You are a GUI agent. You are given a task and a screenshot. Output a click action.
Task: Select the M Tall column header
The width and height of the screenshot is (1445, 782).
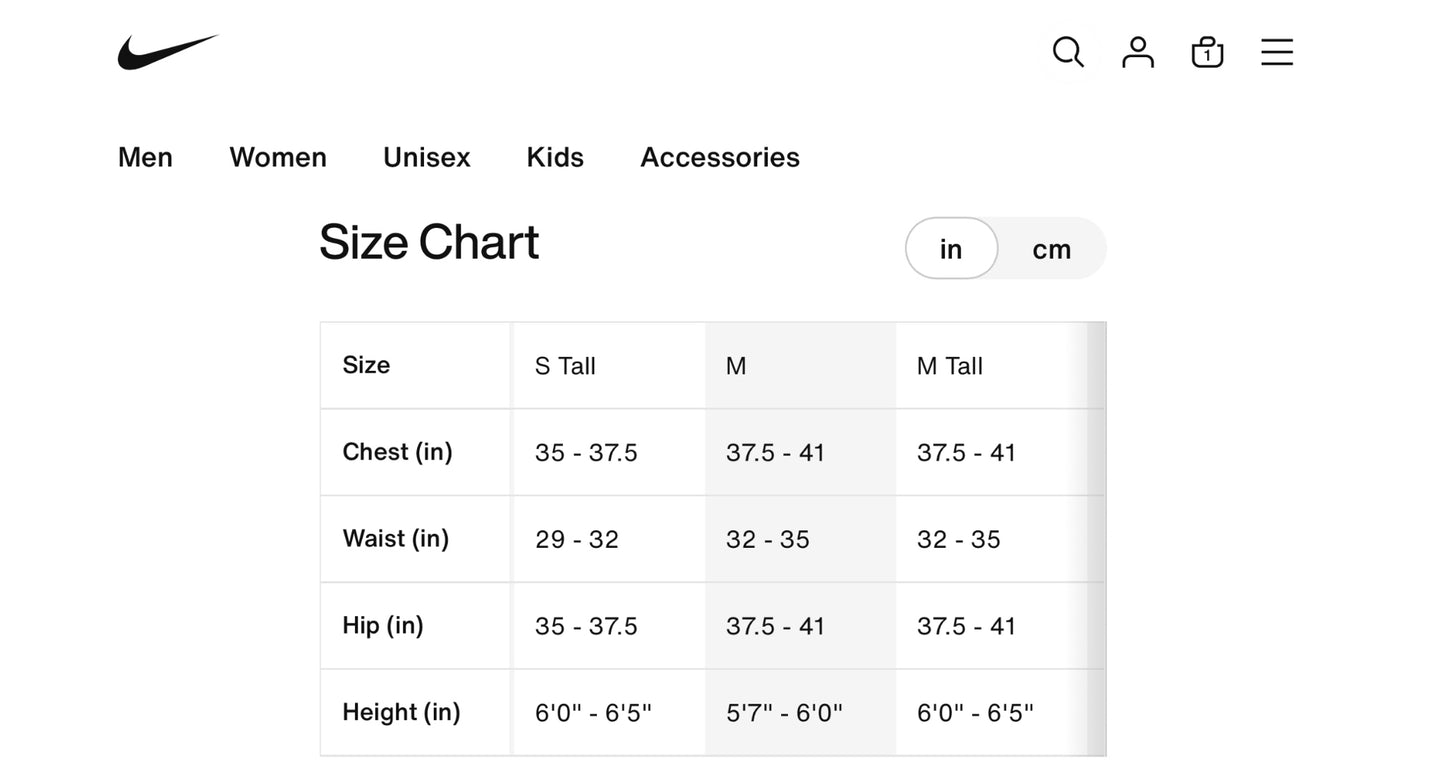[x=950, y=366]
